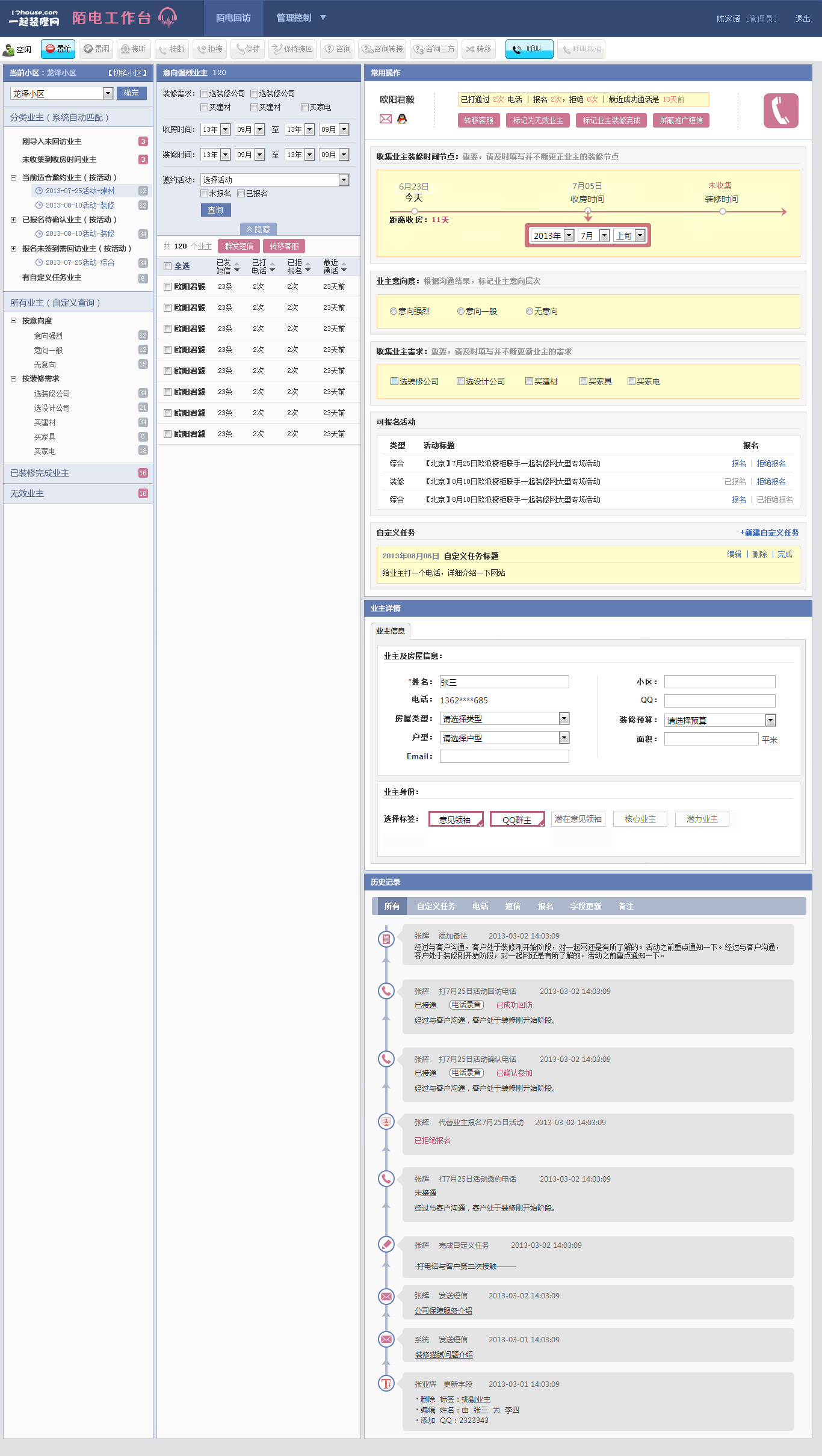Click the T icon beside 更新字段 record
This screenshot has height=1456, width=822.
(386, 1383)
